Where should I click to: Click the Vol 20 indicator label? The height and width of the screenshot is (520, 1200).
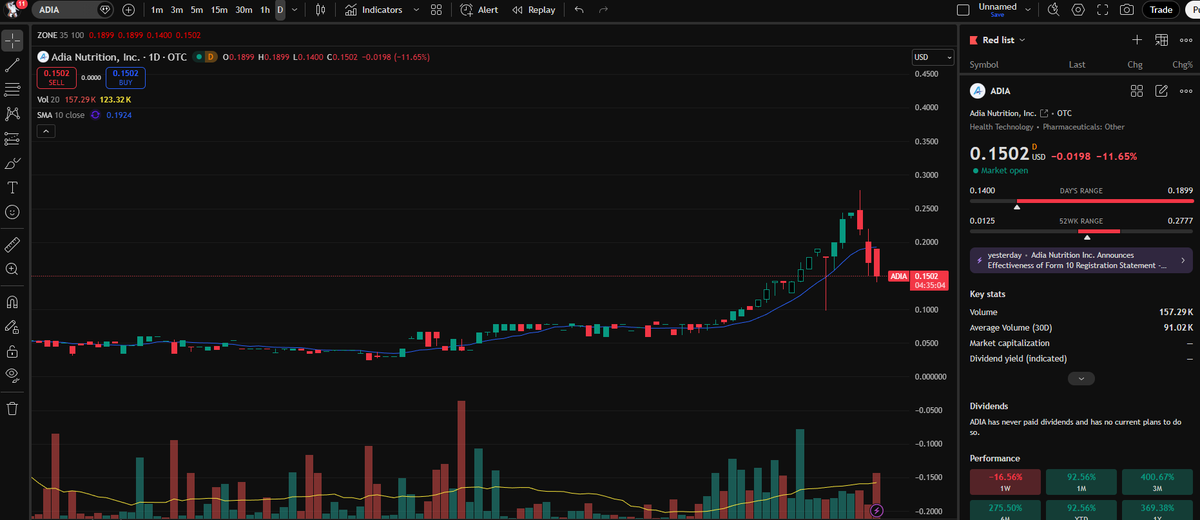49,100
